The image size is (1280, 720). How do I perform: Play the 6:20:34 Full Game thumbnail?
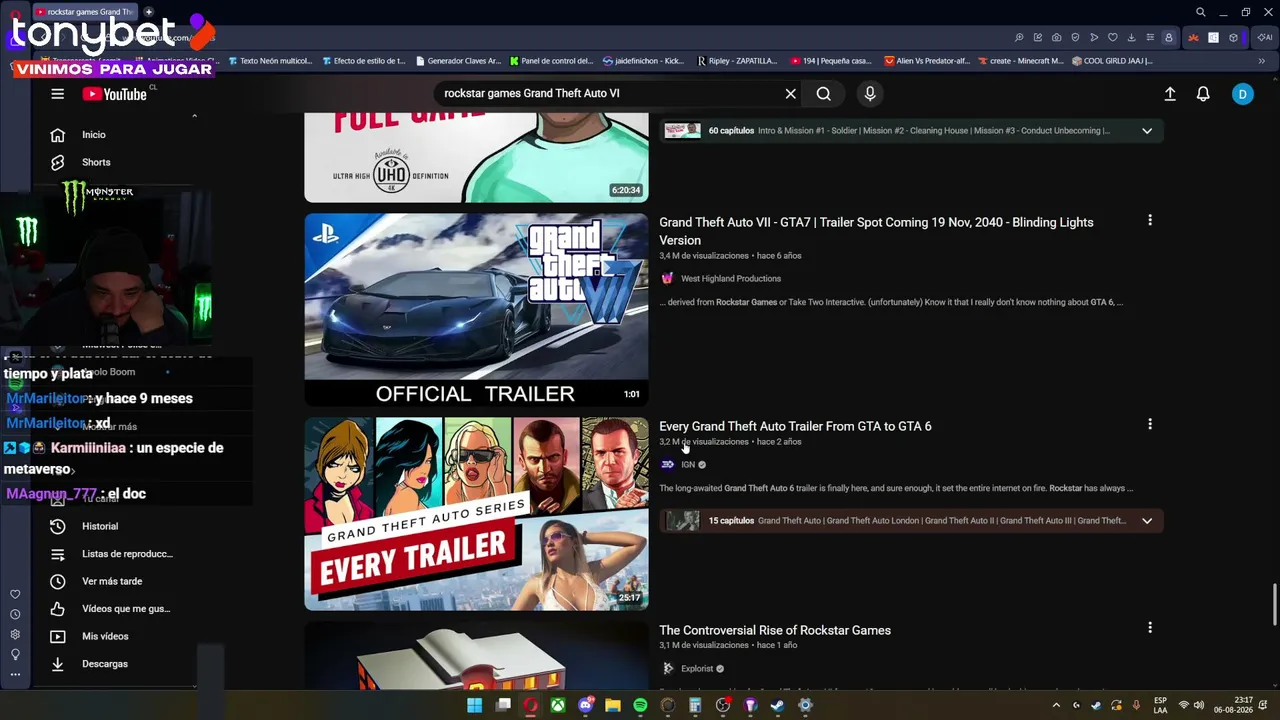[476, 157]
